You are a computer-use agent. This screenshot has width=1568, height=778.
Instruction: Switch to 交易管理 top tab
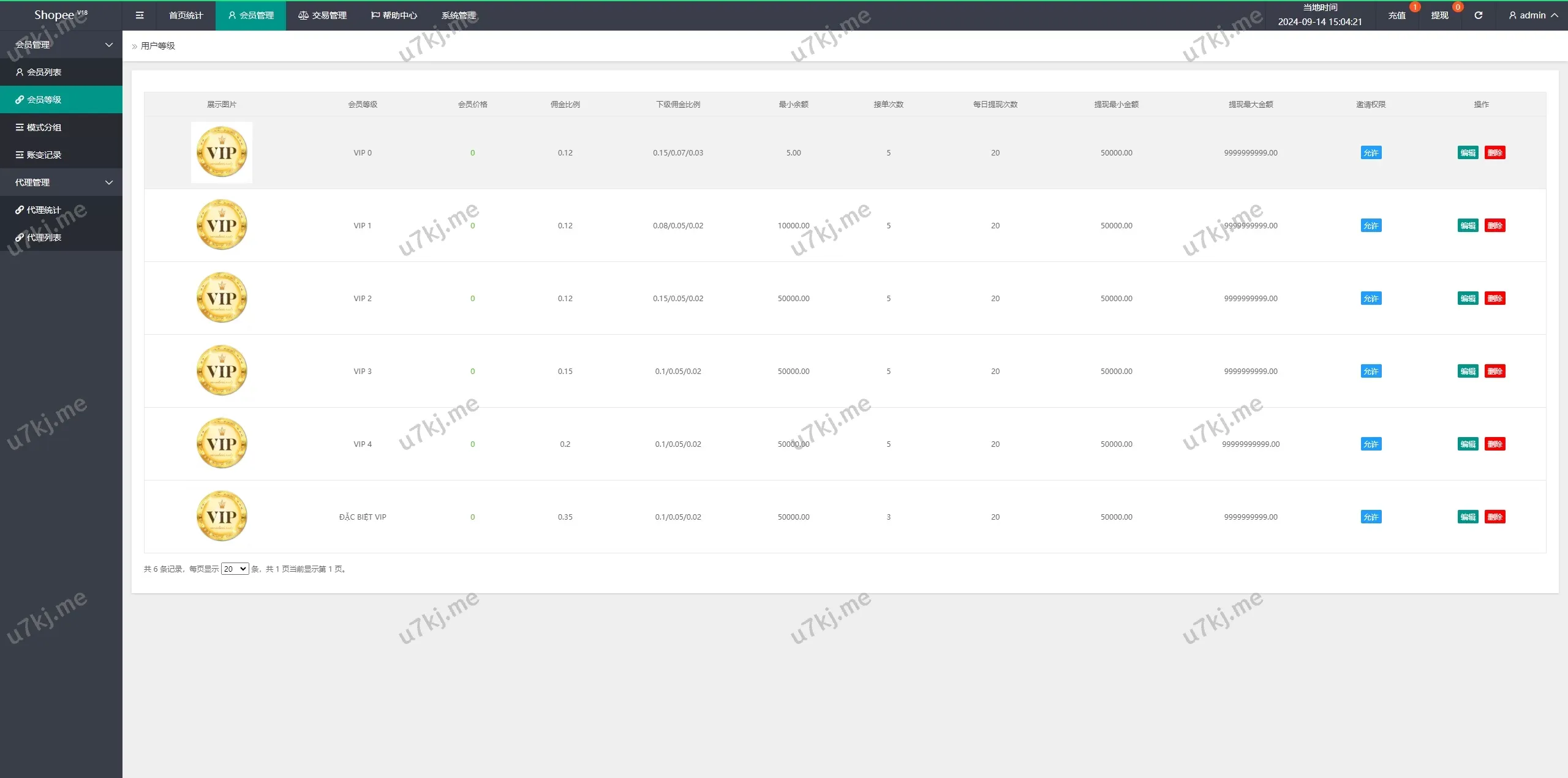coord(323,15)
